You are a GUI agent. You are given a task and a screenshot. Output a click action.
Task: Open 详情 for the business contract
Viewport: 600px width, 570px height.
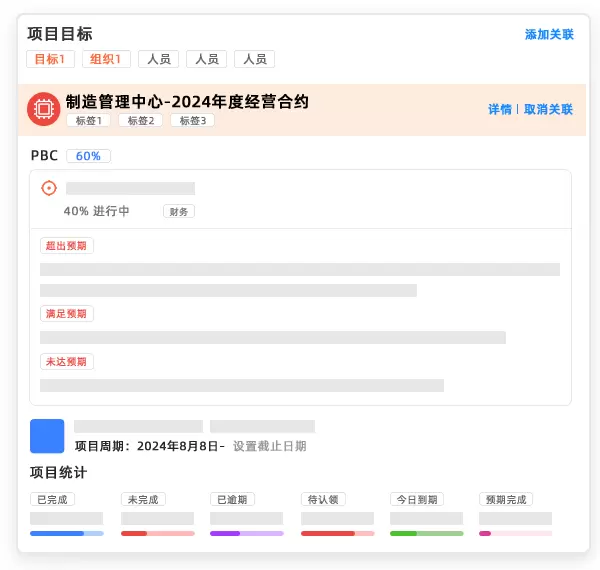(x=499, y=110)
